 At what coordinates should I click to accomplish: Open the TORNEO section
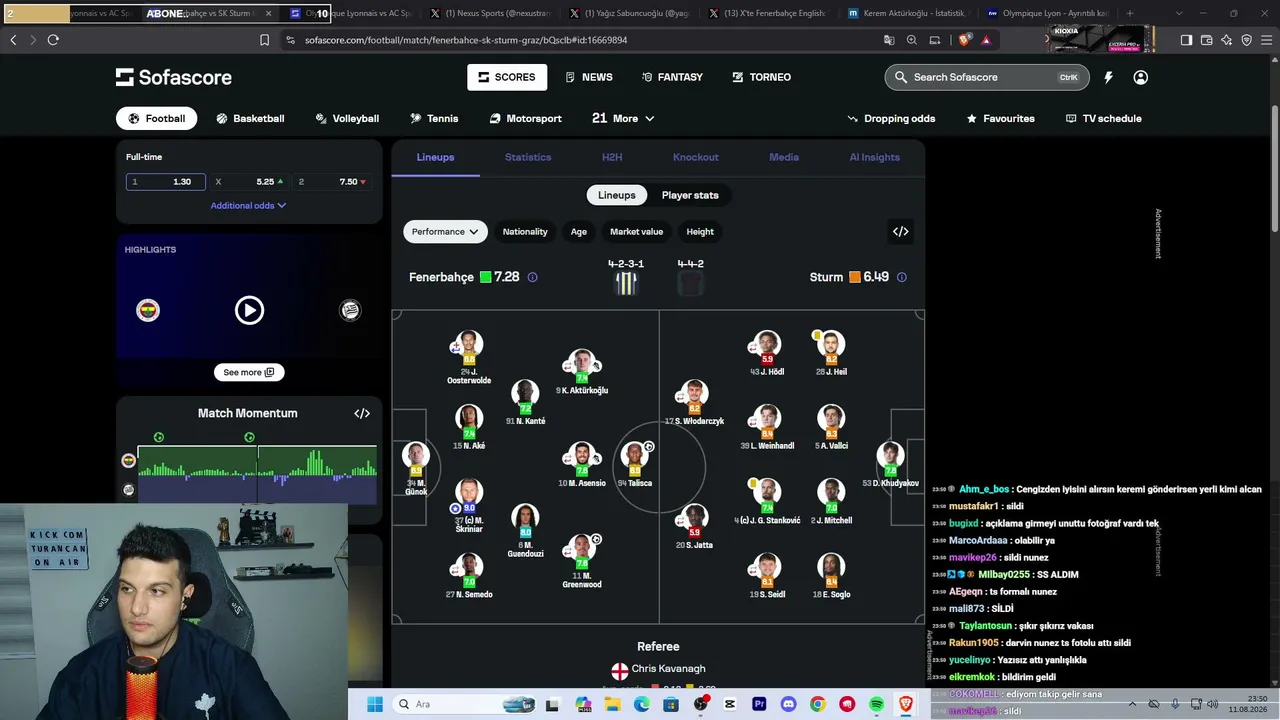coord(762,77)
